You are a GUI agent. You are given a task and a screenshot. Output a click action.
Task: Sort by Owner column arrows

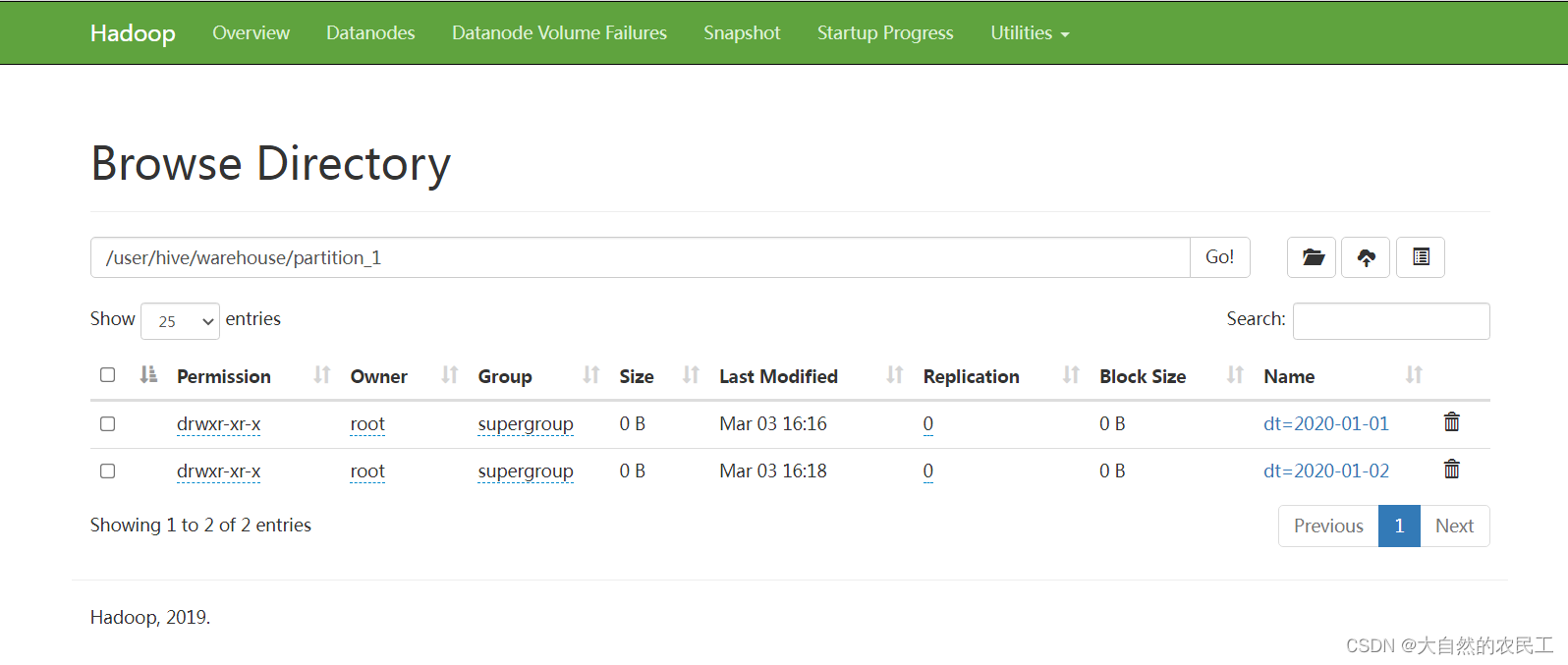point(449,375)
